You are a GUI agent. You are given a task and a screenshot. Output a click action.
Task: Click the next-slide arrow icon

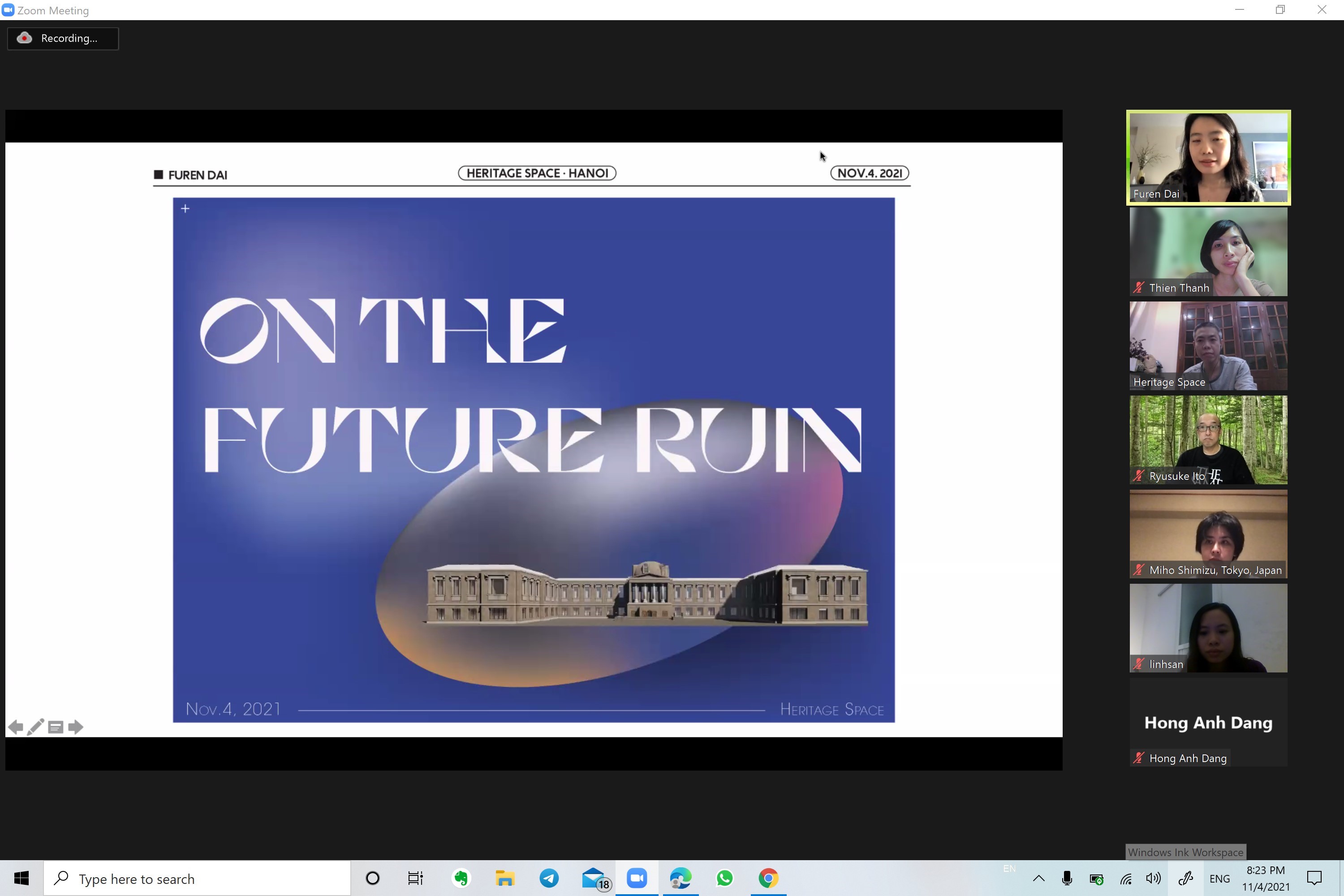[x=75, y=727]
